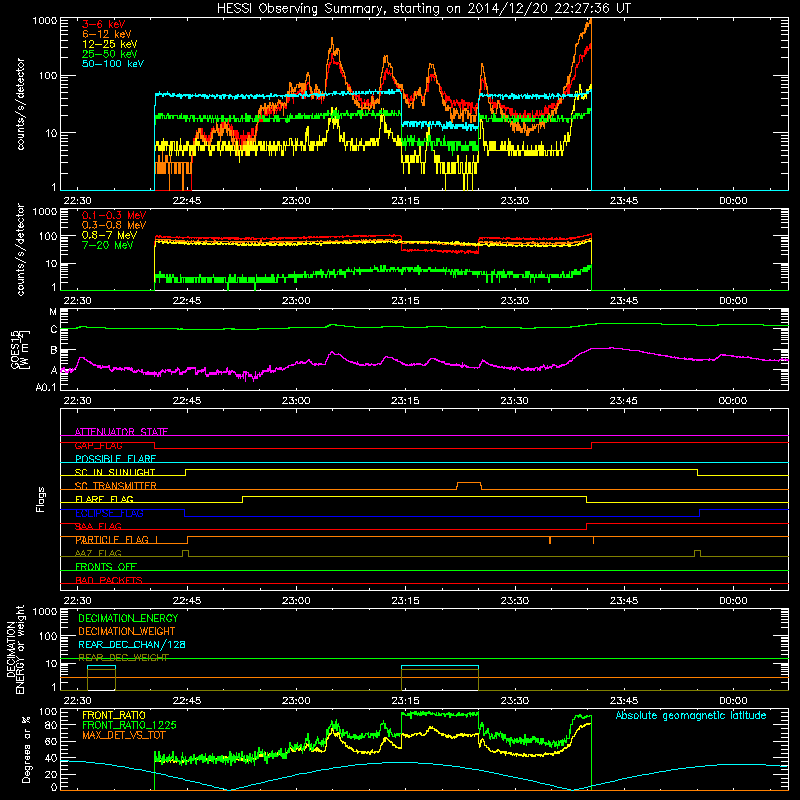
Task: Click the FRONT_RATIO legend label
Action: click(114, 715)
